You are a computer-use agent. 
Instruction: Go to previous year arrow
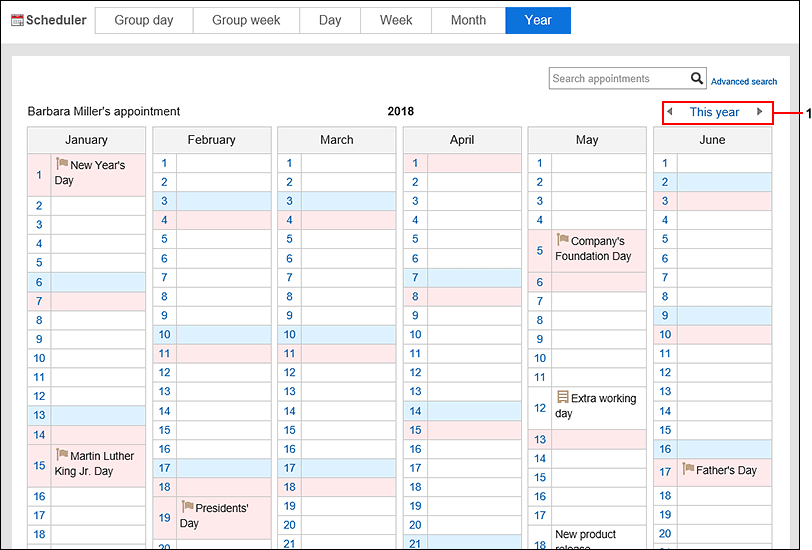point(670,111)
